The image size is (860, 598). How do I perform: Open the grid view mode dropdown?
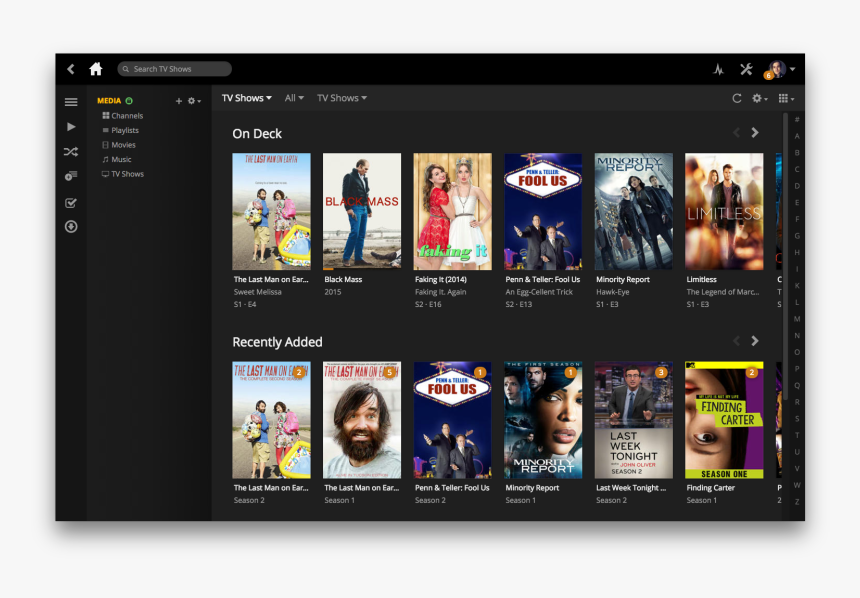(x=787, y=98)
